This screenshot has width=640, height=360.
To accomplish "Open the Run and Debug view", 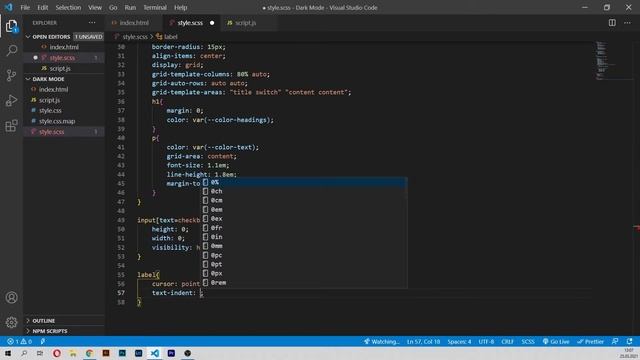I will pos(11,100).
